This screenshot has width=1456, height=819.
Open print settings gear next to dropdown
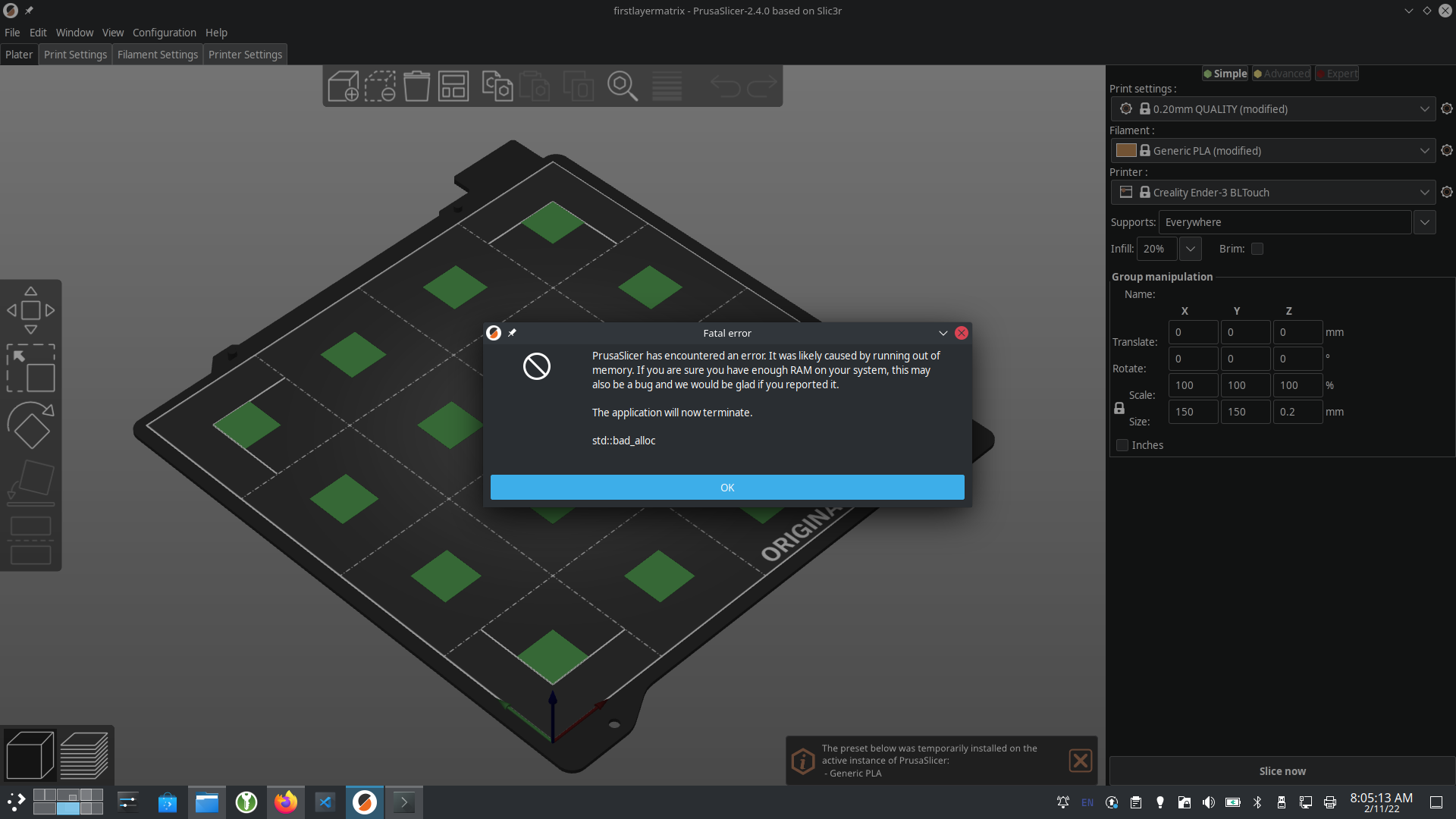(x=1446, y=108)
